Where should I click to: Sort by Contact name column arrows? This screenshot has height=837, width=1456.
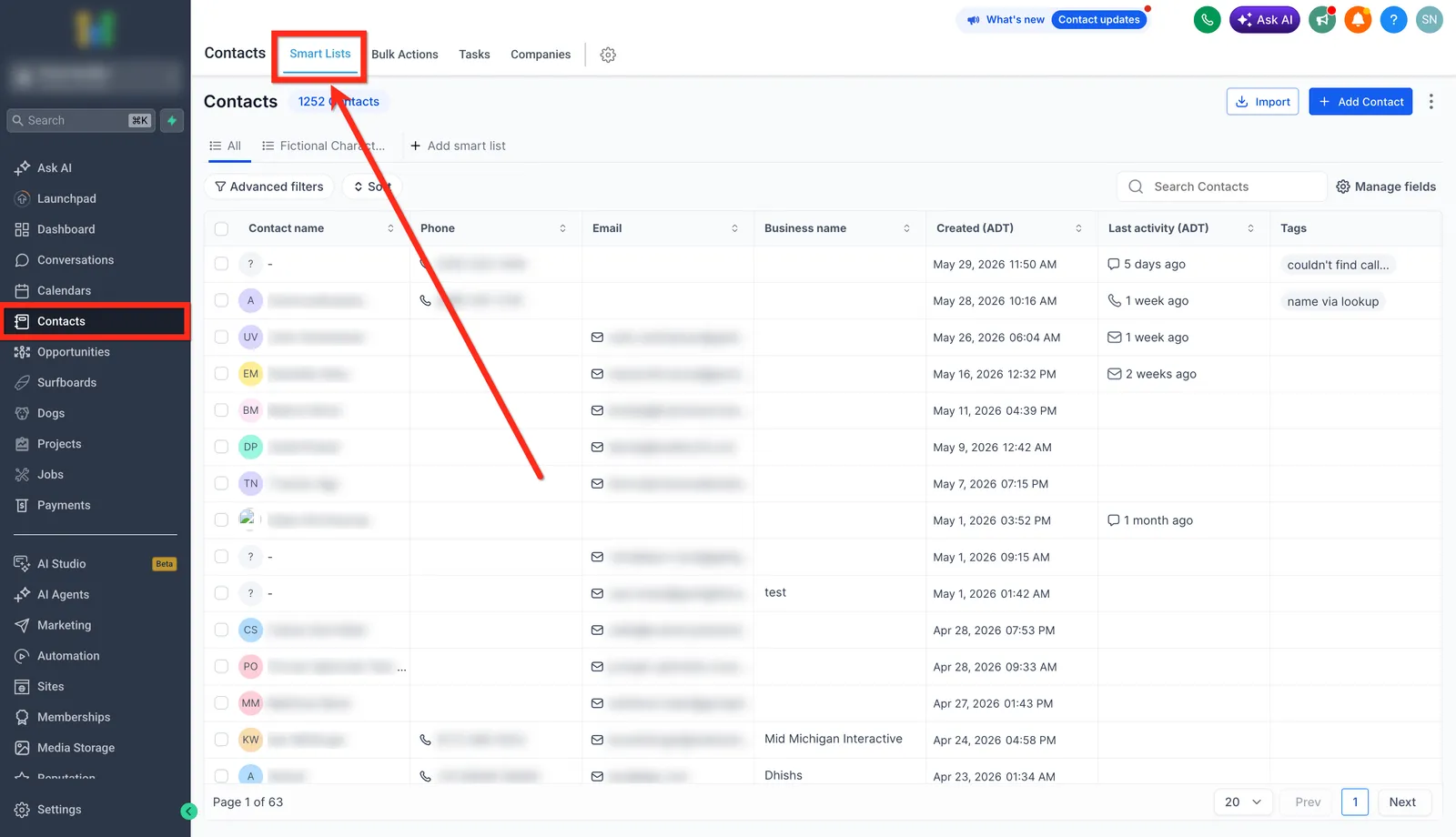[390, 228]
